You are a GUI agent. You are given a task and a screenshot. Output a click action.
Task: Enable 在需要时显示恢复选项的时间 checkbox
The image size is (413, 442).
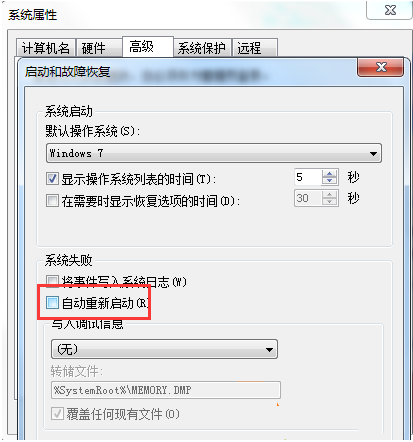[x=52, y=200]
